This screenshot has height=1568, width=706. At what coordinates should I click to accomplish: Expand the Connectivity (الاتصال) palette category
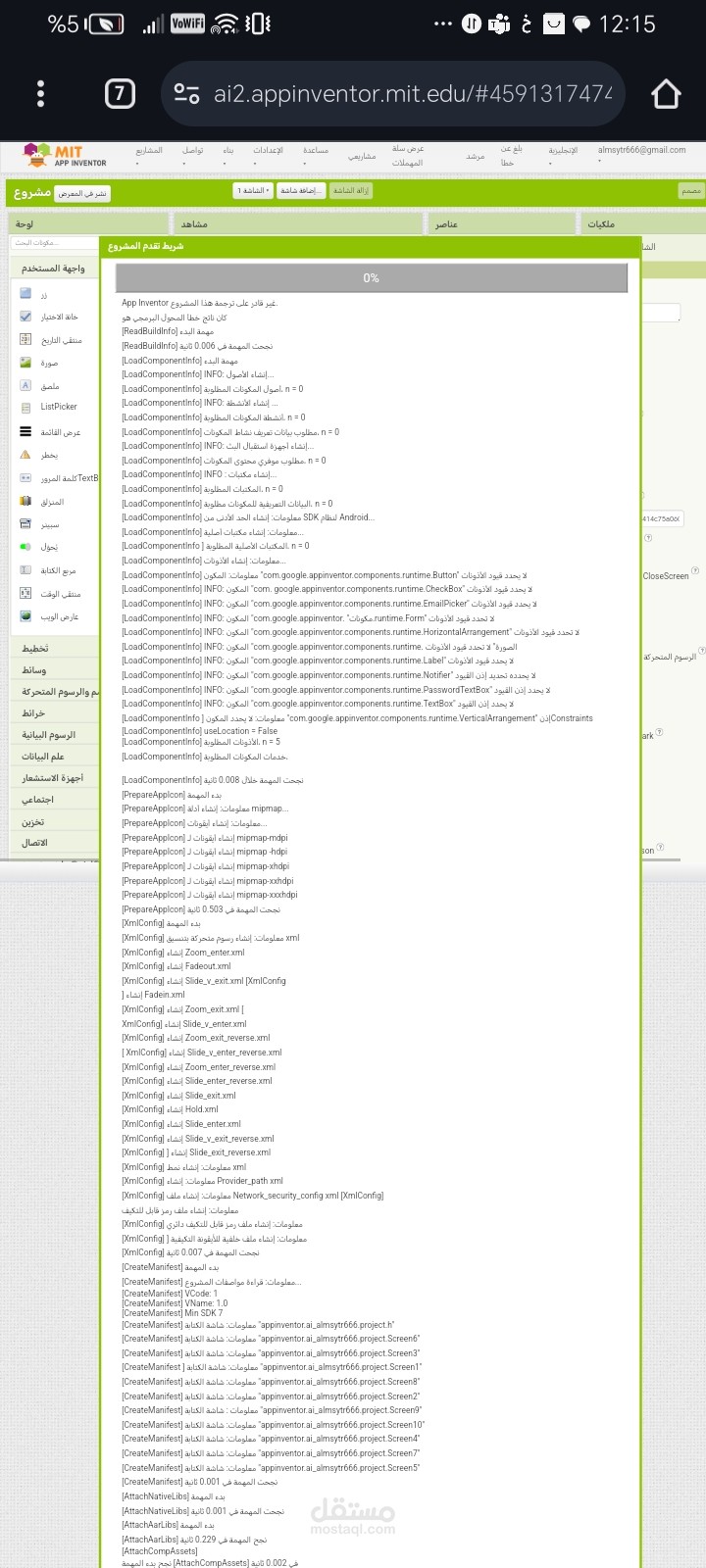click(x=54, y=843)
